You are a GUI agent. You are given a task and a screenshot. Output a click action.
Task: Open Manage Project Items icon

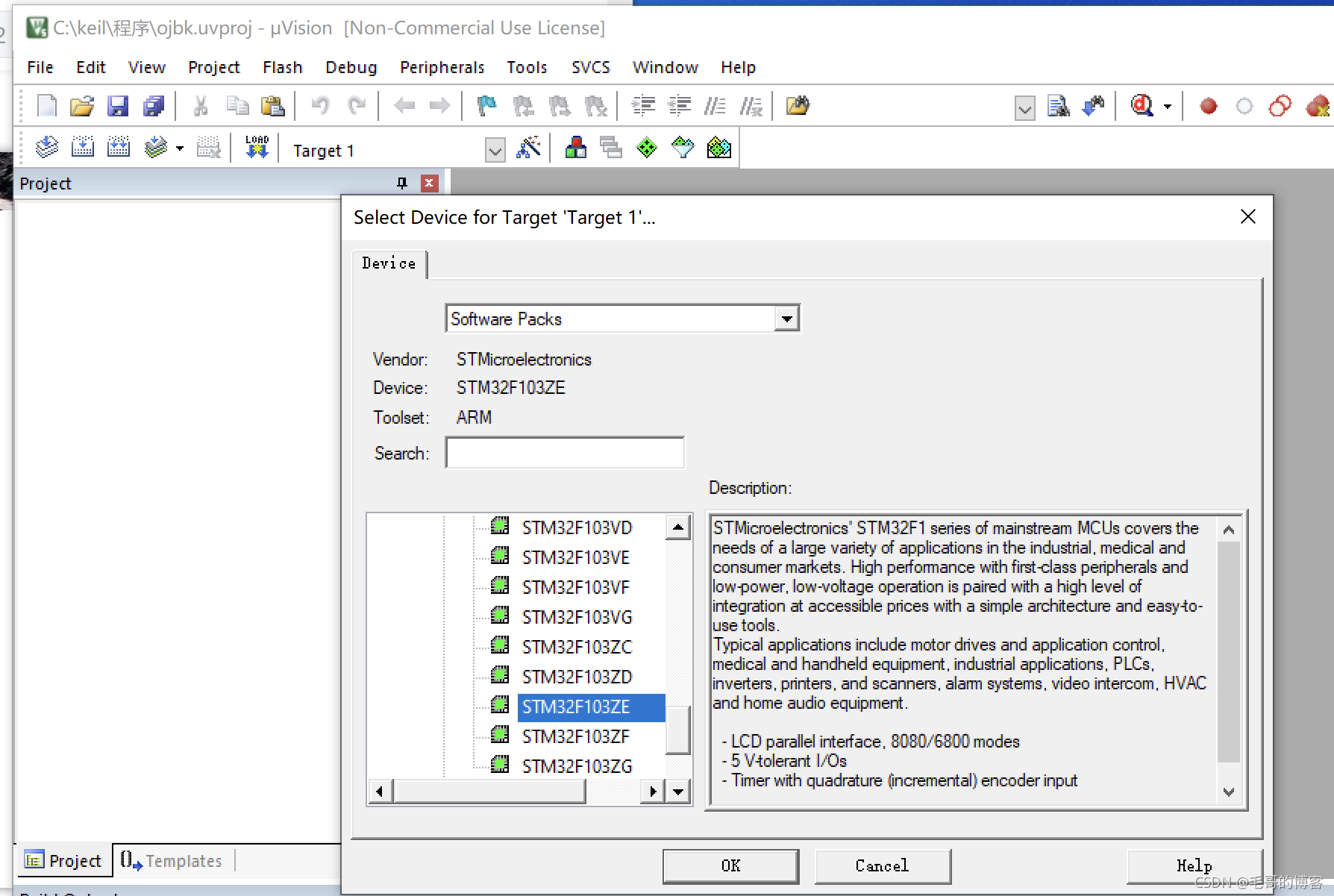click(575, 147)
